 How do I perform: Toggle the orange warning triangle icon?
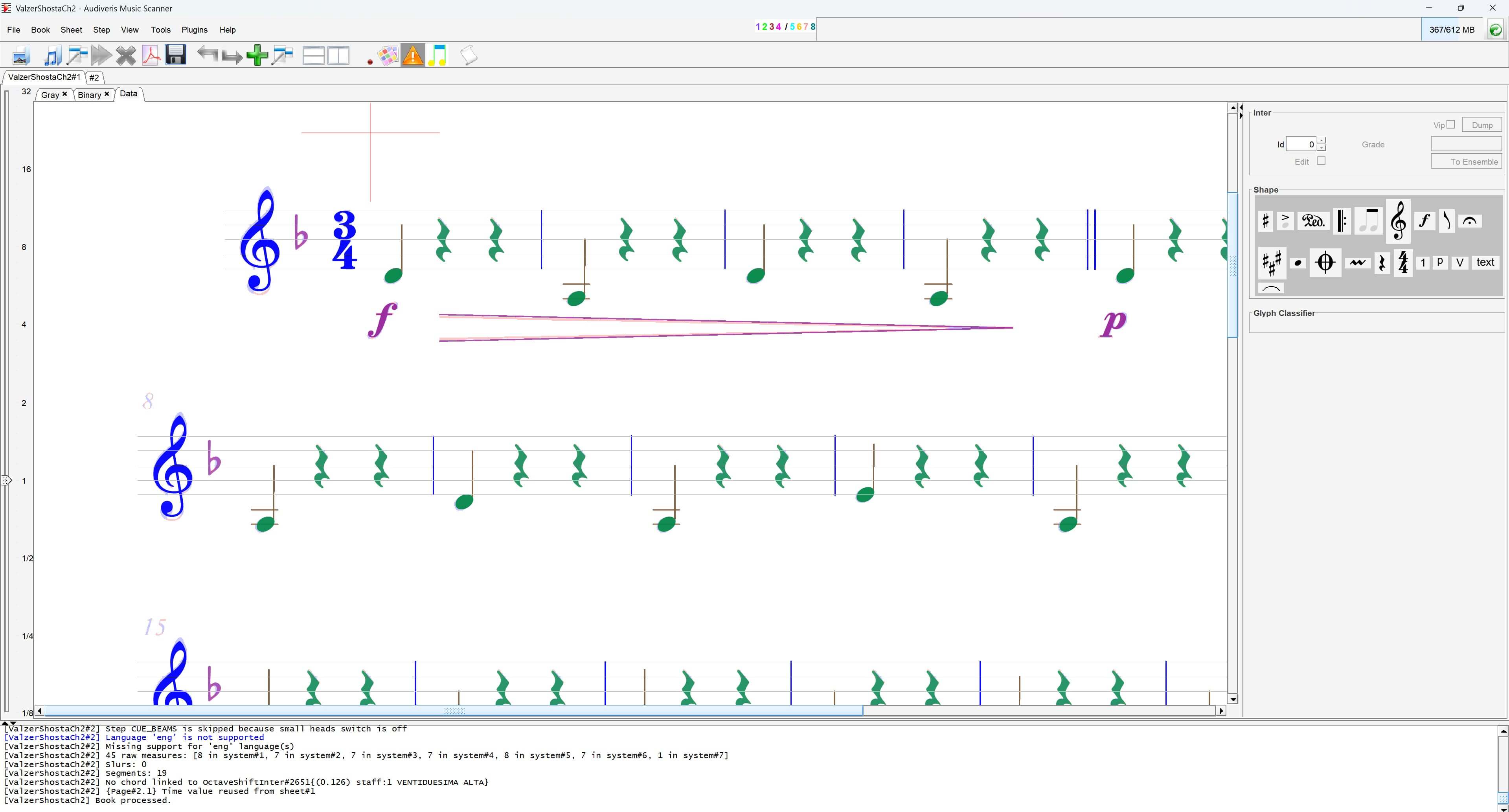412,56
